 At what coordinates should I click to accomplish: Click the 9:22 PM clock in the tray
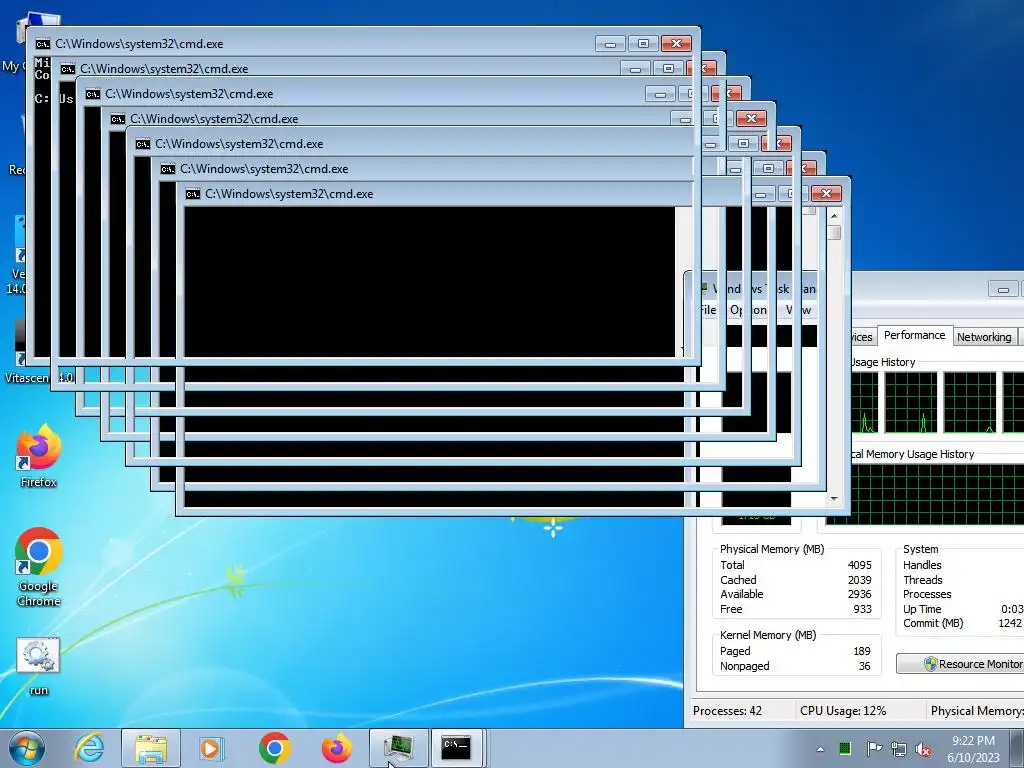click(x=973, y=741)
